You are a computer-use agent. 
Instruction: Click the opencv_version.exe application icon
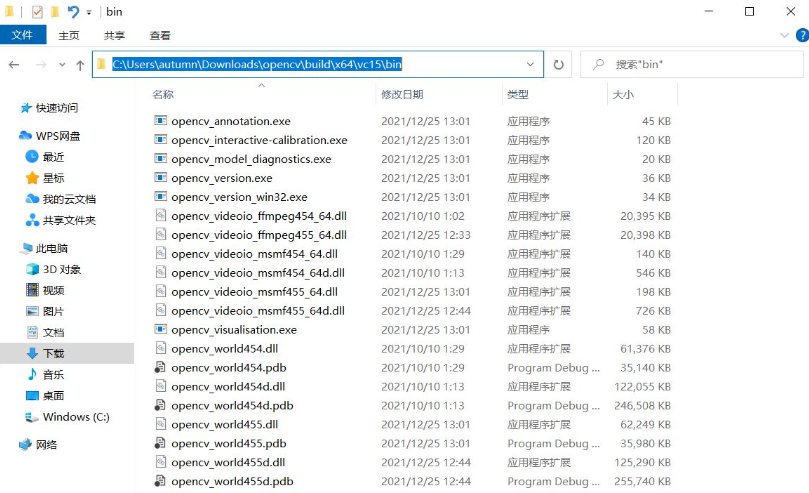tap(160, 178)
